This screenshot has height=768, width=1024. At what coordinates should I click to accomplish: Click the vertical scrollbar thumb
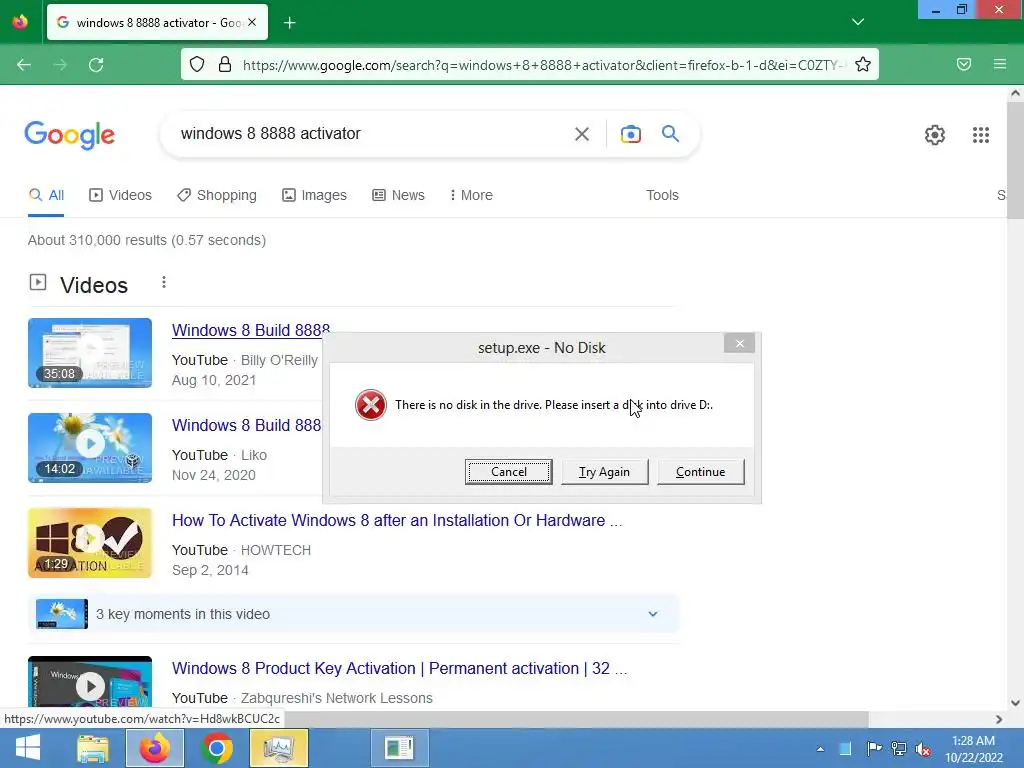click(x=1015, y=160)
